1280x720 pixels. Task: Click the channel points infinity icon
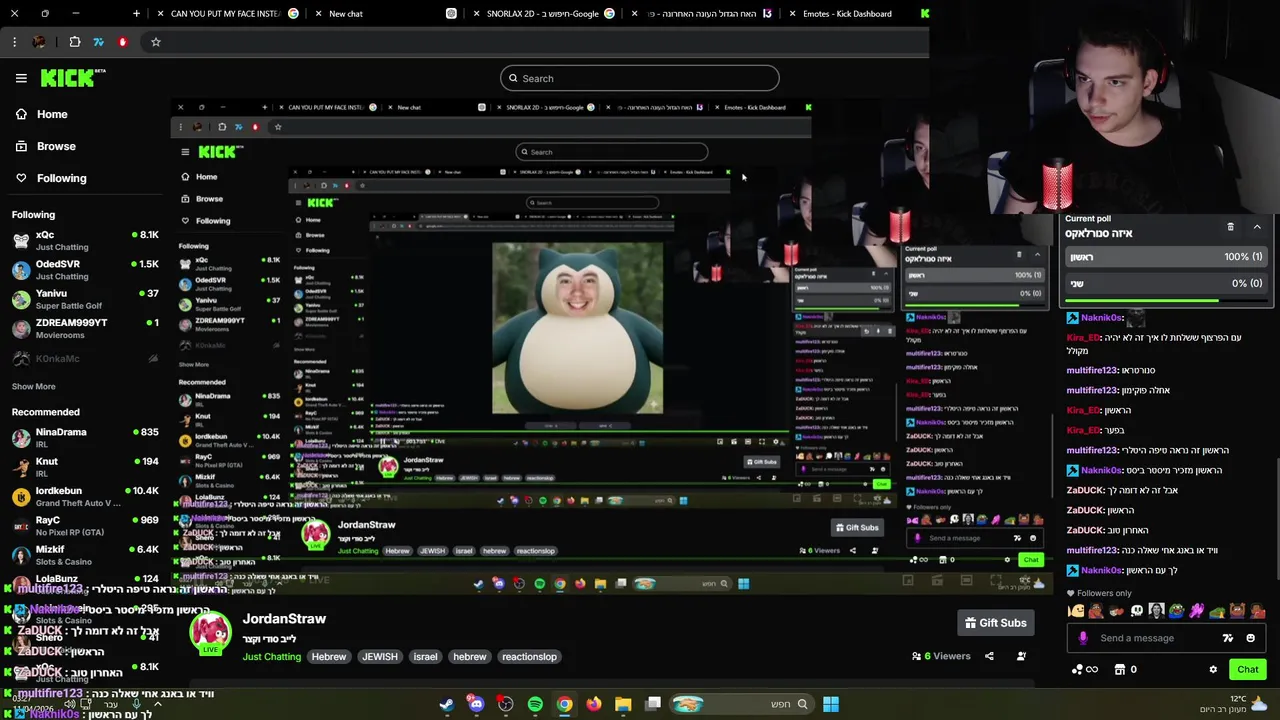tap(1085, 670)
